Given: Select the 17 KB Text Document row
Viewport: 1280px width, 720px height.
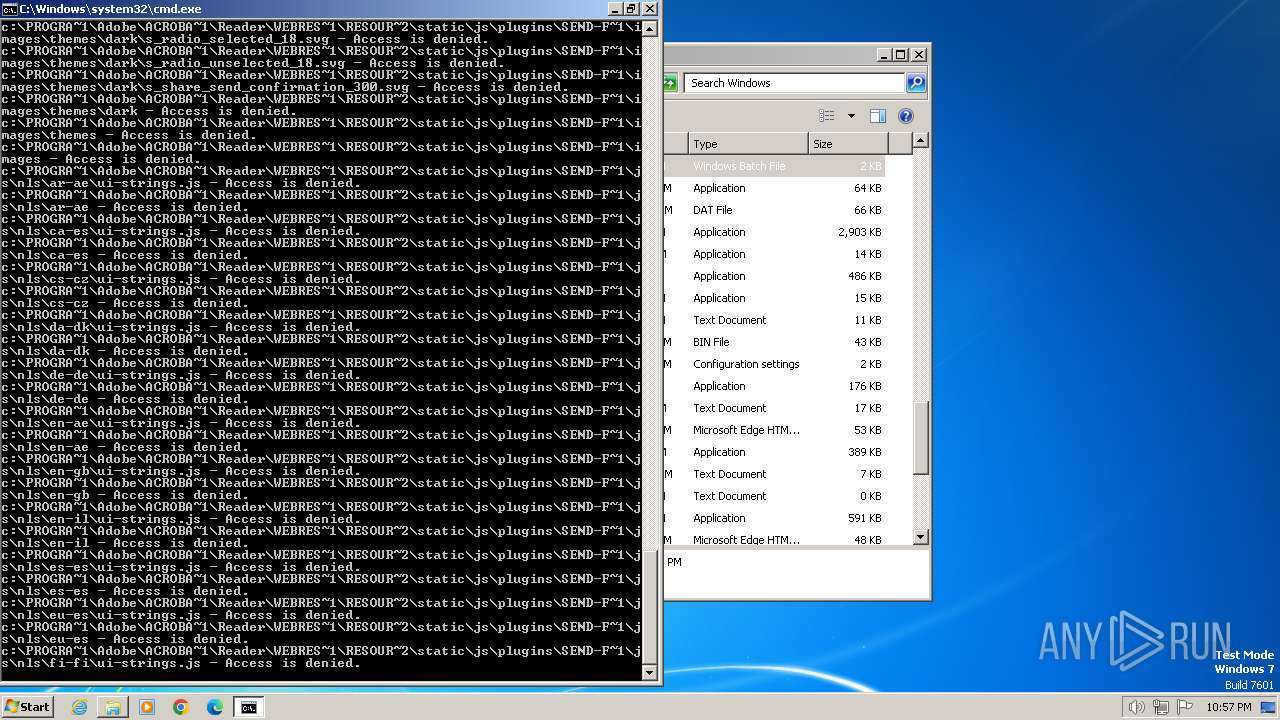Looking at the screenshot, I should coord(774,408).
